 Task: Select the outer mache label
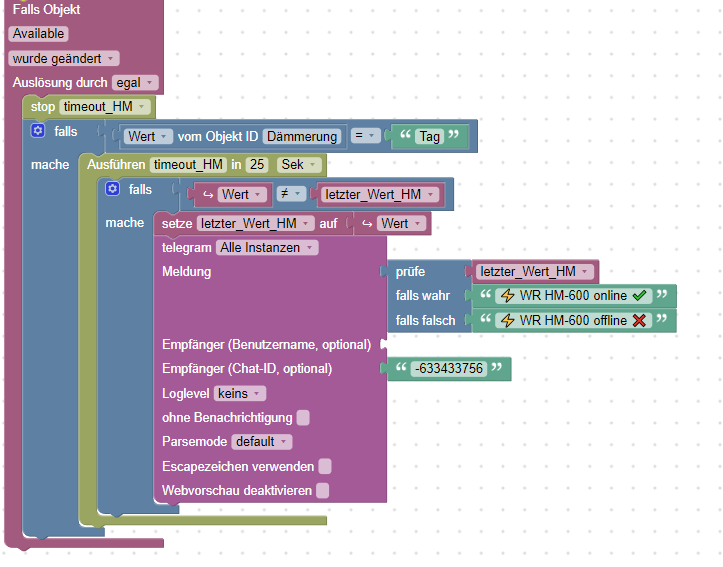[x=50, y=165]
